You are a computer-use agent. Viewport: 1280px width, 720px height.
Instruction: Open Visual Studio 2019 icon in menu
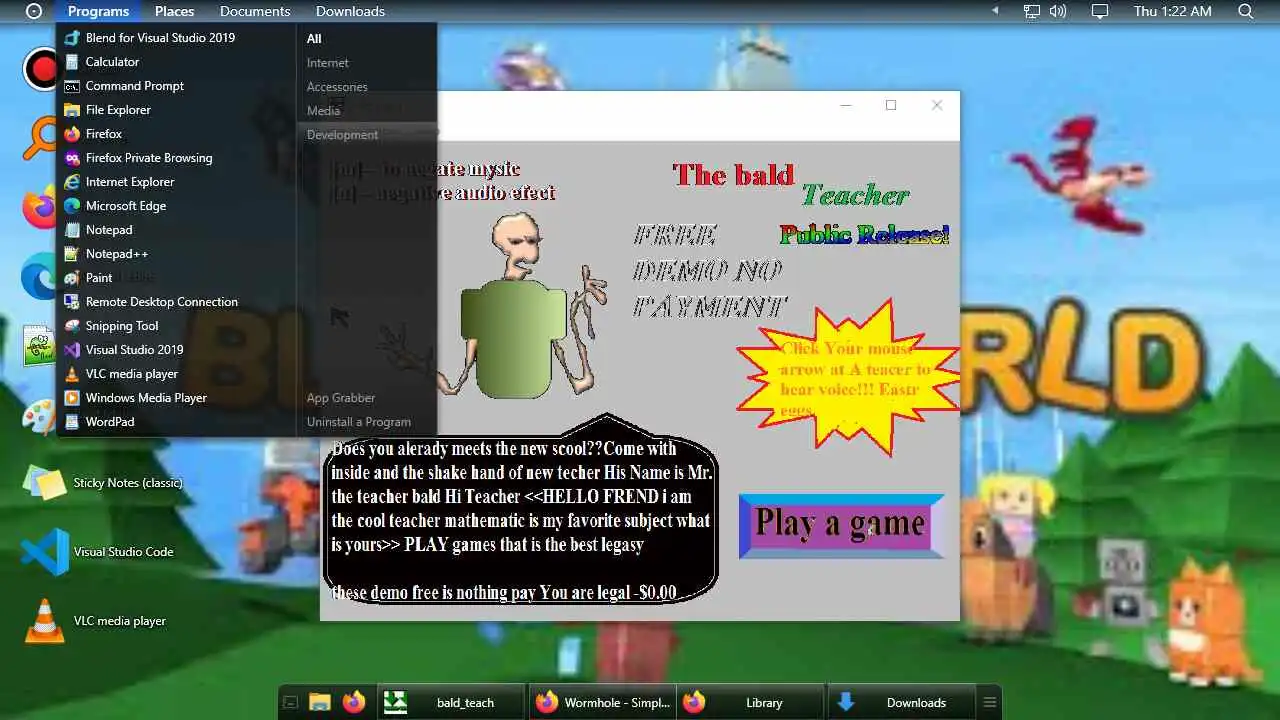point(71,350)
